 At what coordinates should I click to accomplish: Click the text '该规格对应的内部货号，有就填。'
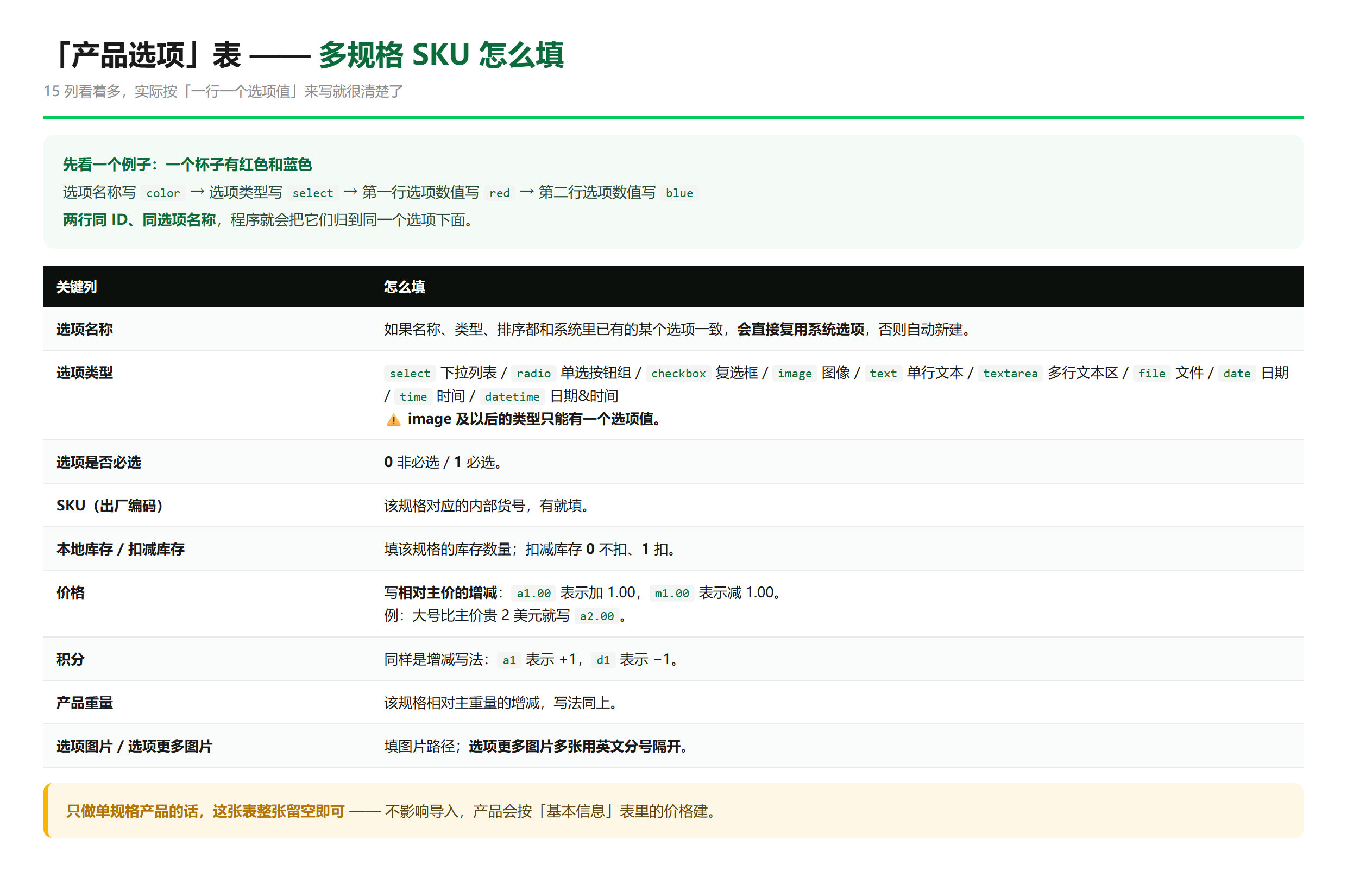[x=487, y=505]
